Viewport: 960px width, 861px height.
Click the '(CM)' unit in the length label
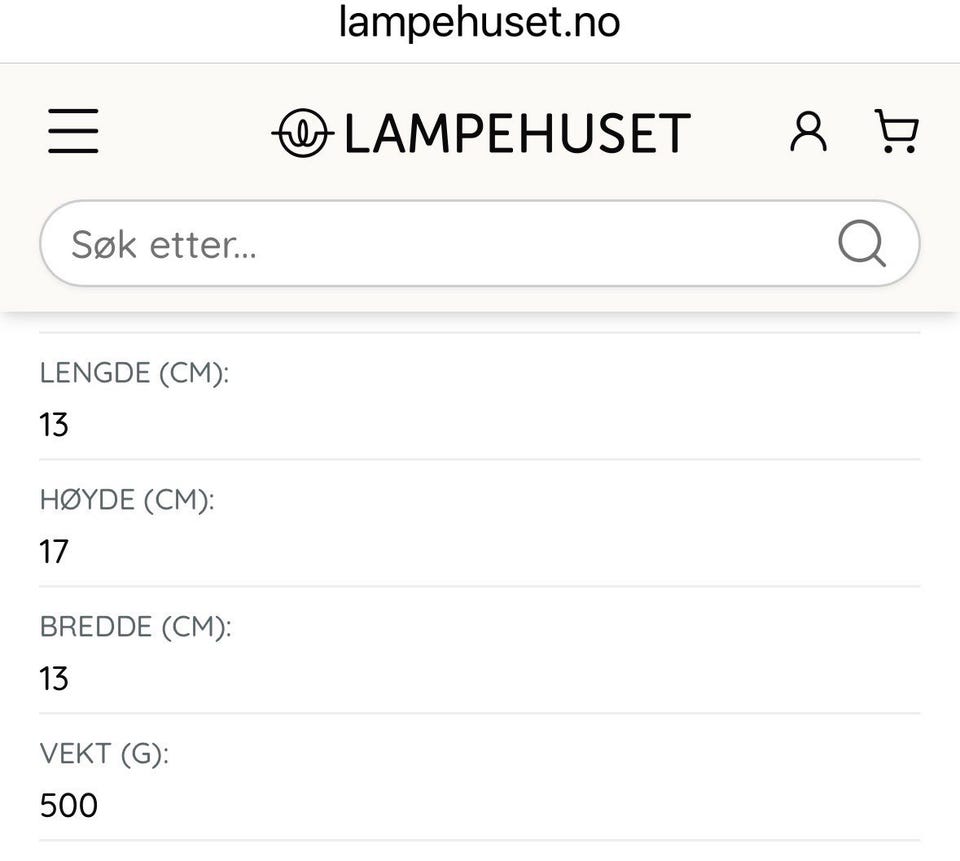pyautogui.click(x=193, y=374)
